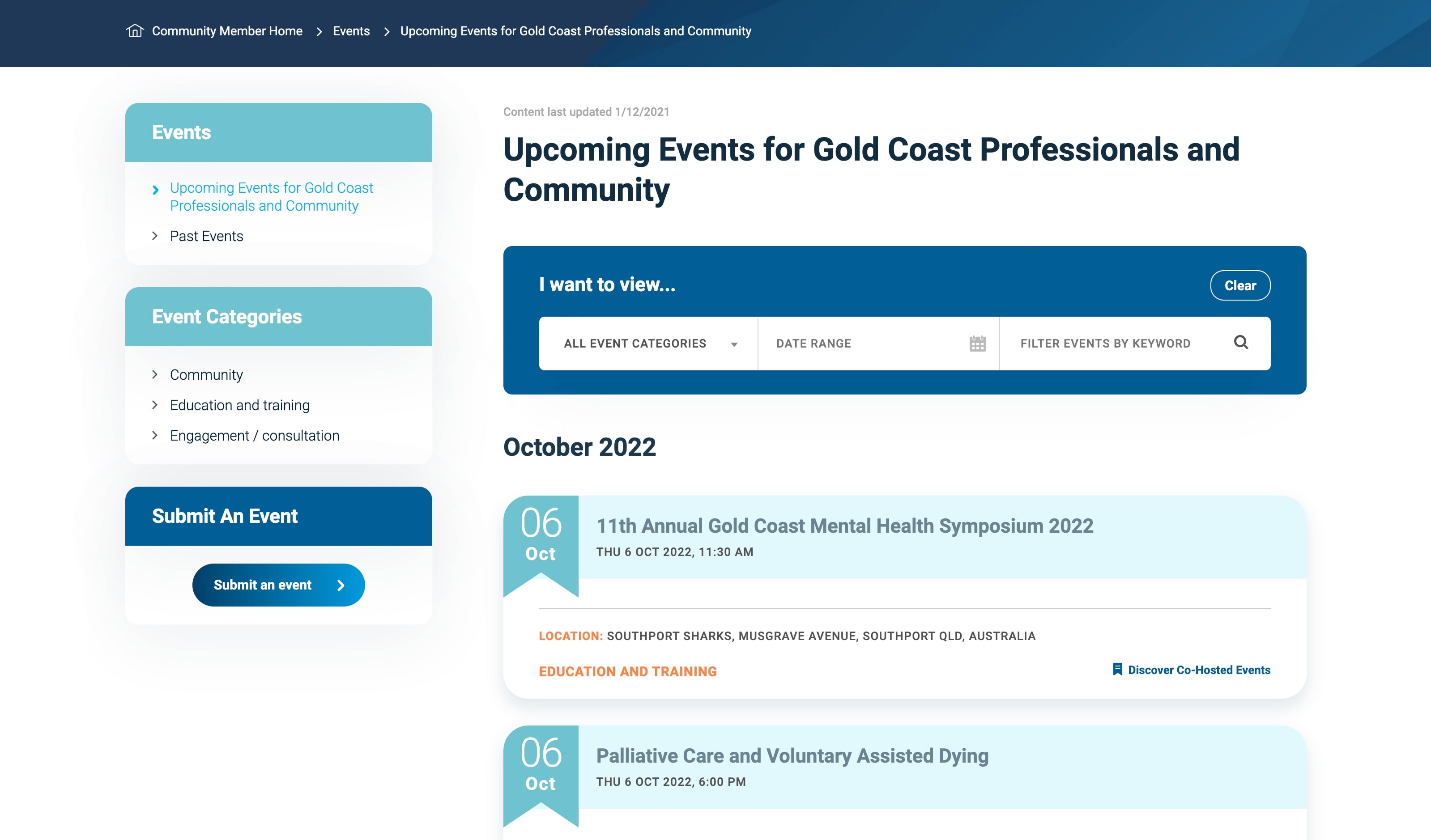Viewport: 1431px width, 840px height.
Task: Click the chevron beside Education and training
Action: (x=155, y=405)
